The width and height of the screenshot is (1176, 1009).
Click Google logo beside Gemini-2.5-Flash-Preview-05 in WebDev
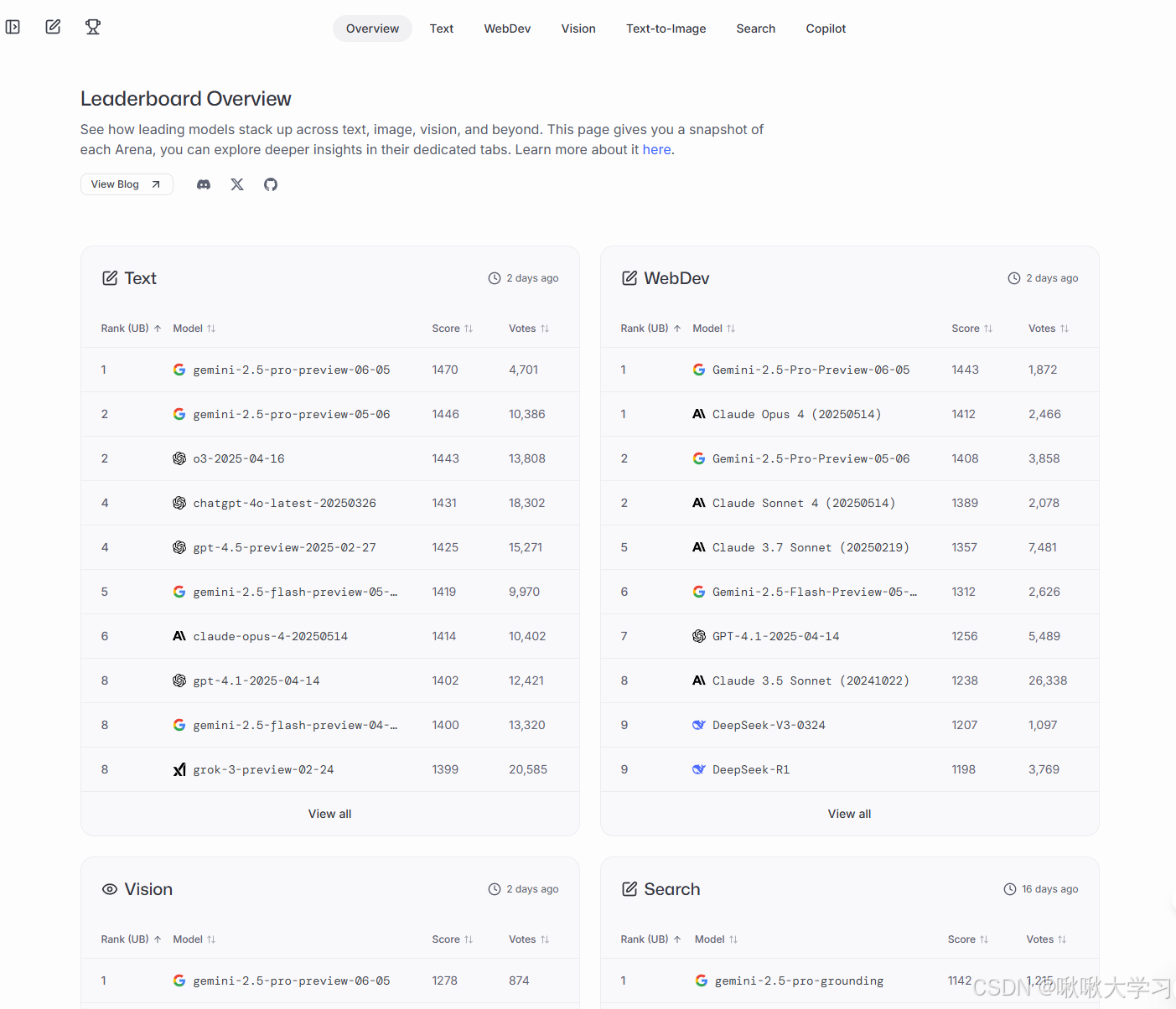click(699, 592)
